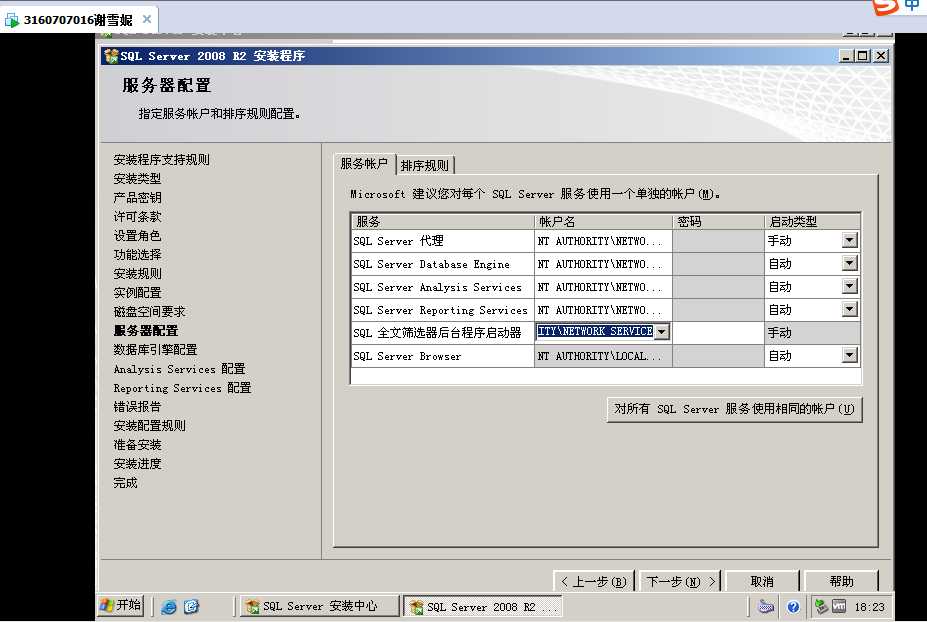927x622 pixels.
Task: Open startup type dropdown for Analysis Services
Action: click(849, 287)
